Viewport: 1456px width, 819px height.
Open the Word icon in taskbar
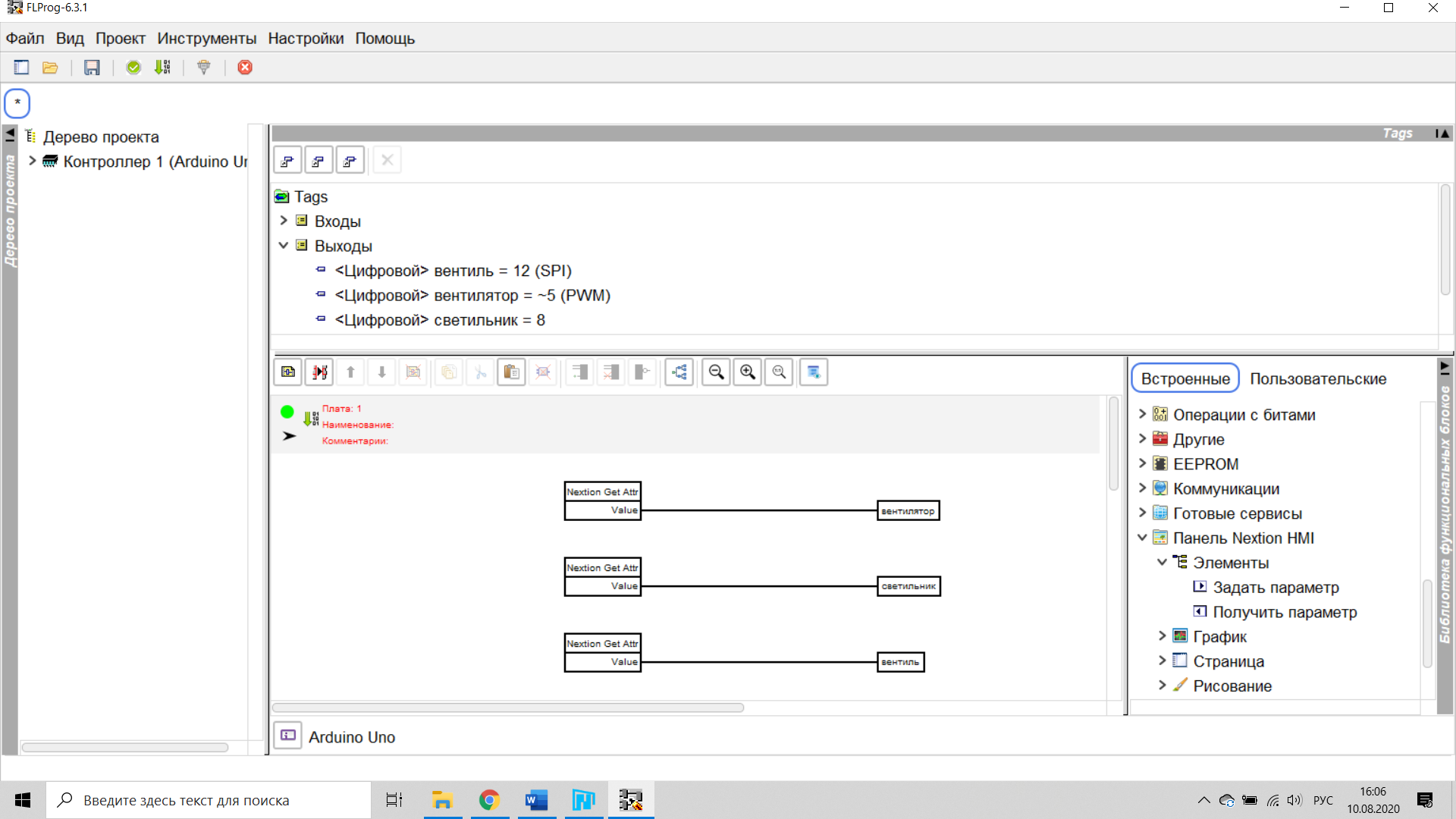[536, 800]
